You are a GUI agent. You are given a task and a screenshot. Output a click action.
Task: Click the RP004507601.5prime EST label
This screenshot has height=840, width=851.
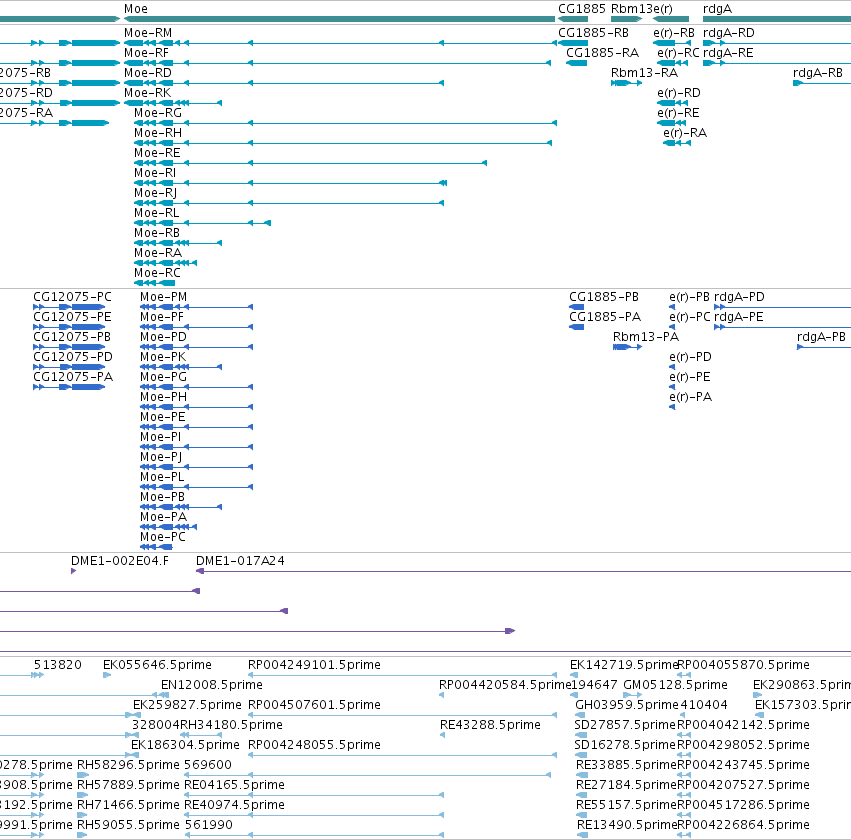pos(314,705)
